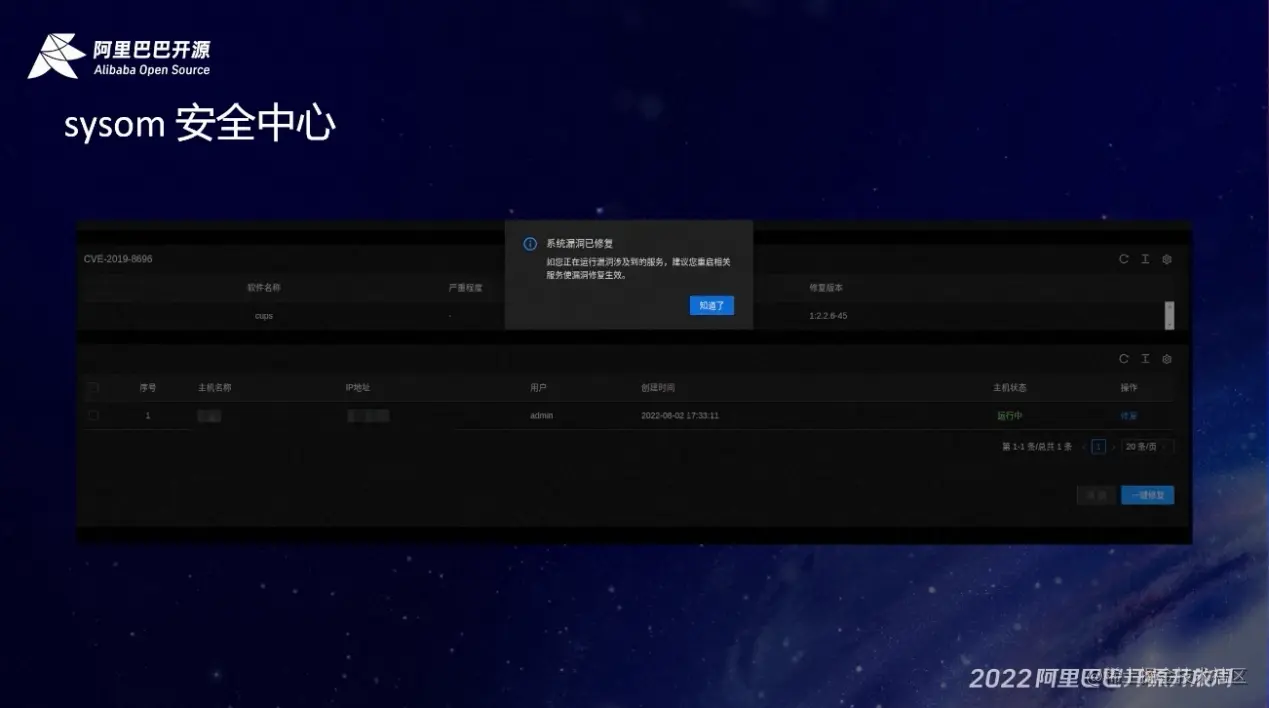Click the grey button left of 一键修复
The height and width of the screenshot is (708, 1269).
pos(1096,495)
